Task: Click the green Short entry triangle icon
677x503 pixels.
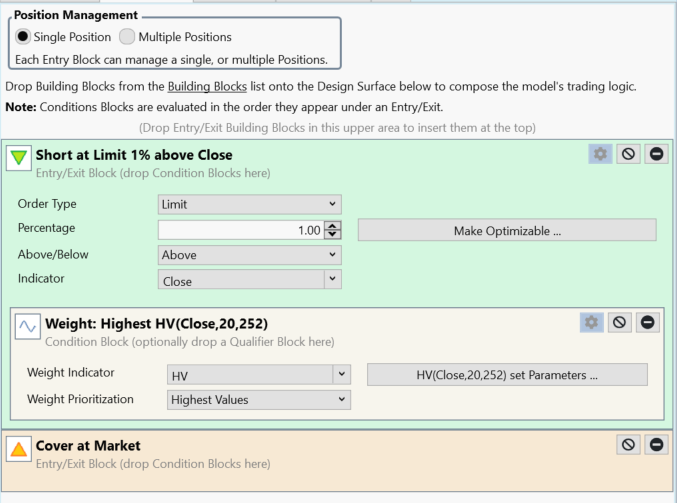Action: click(x=19, y=158)
